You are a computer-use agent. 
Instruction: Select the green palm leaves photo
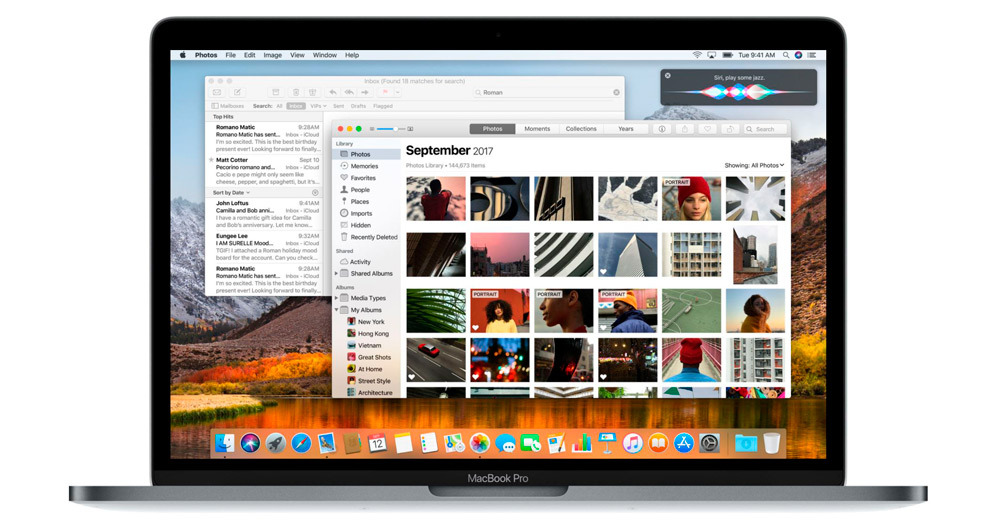(436, 311)
